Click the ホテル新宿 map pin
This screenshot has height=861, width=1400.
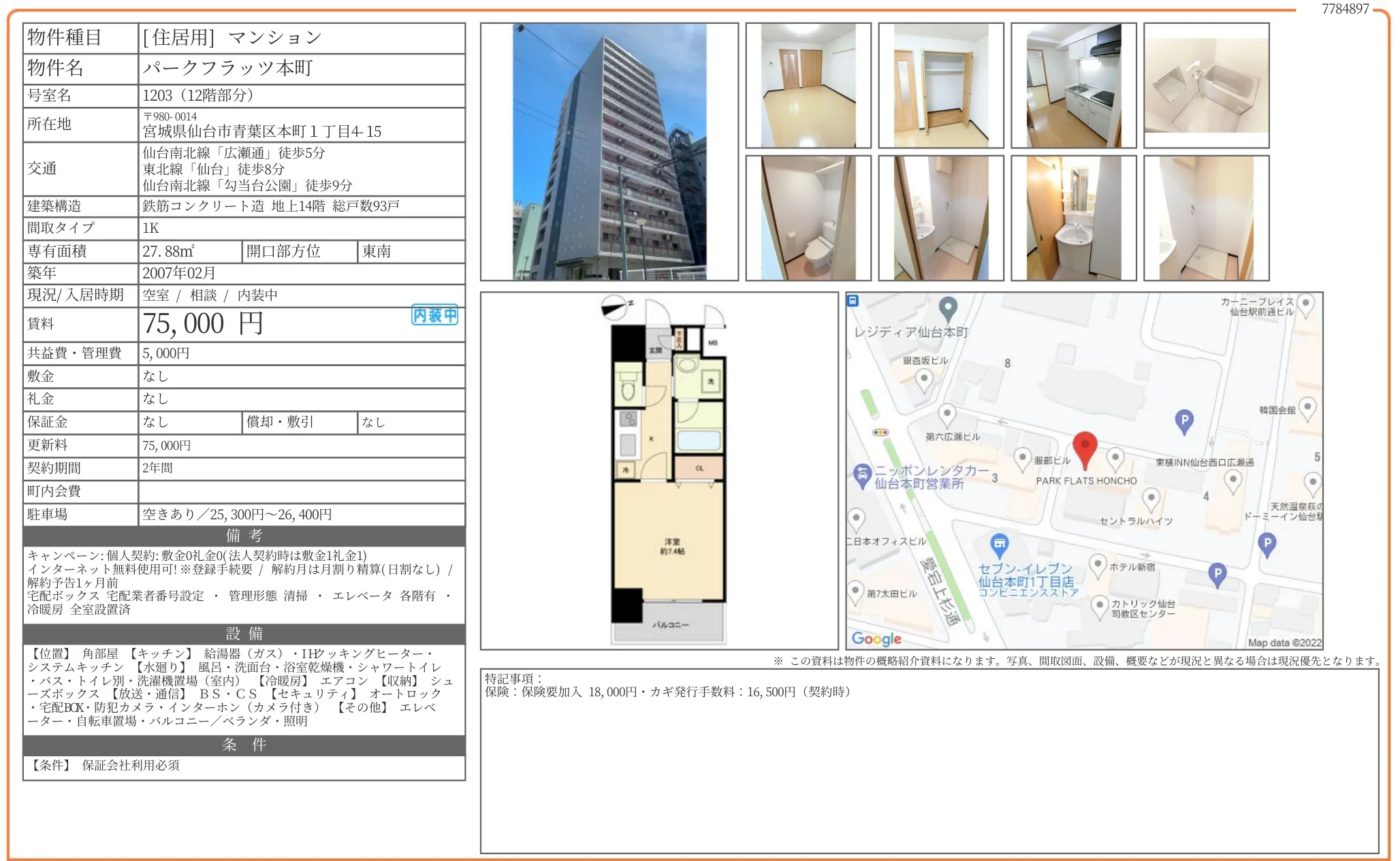pyautogui.click(x=1097, y=565)
